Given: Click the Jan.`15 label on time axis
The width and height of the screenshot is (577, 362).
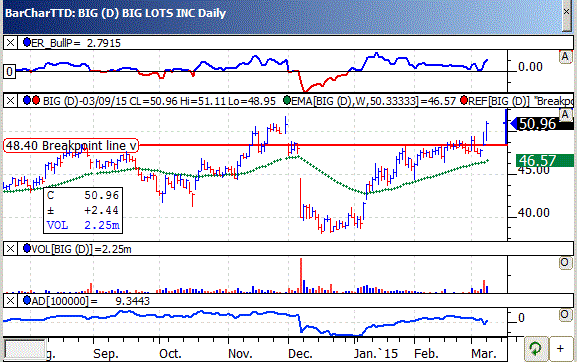Looking at the screenshot, I should pos(376,354).
